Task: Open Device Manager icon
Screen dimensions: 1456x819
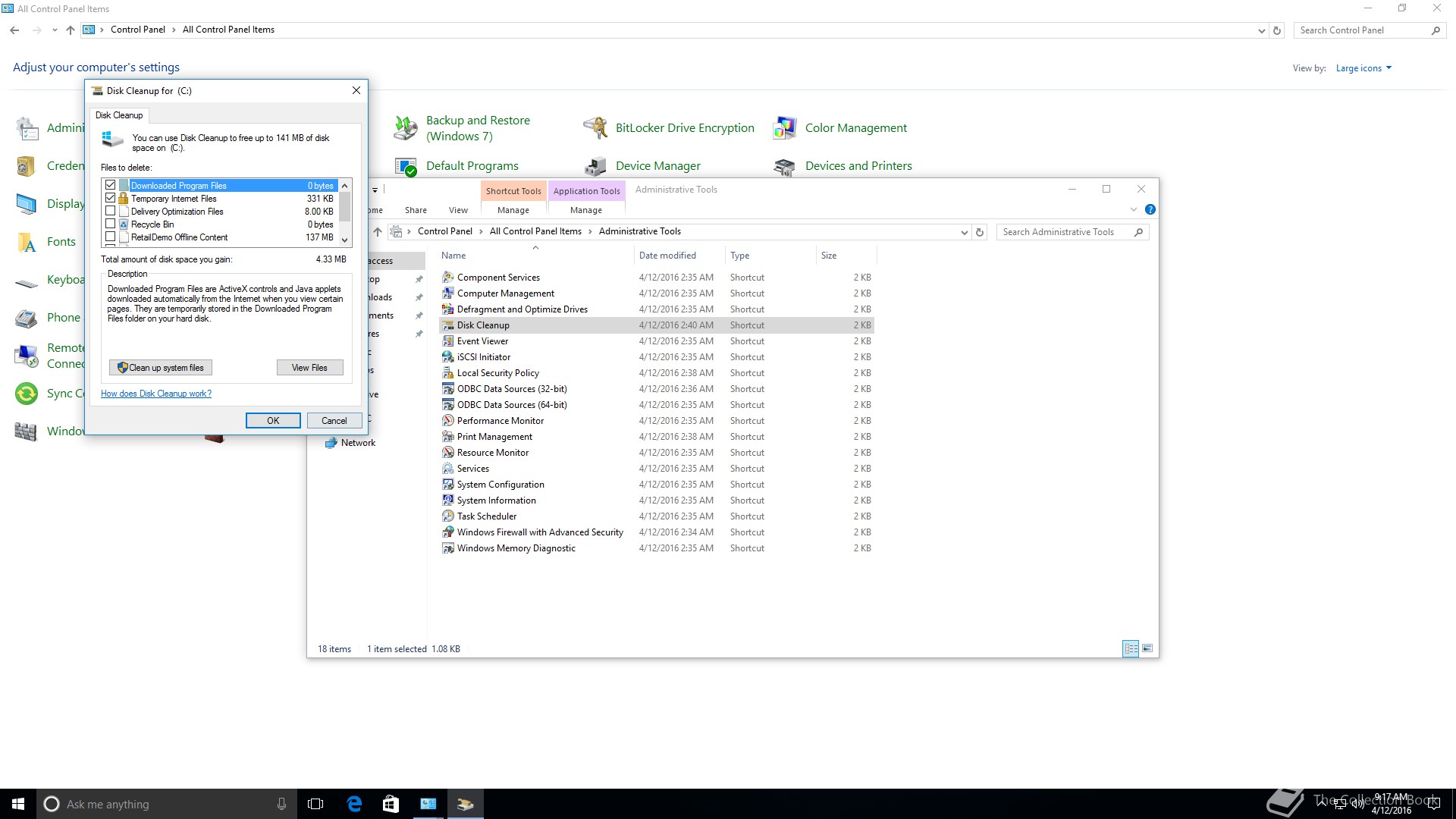Action: [595, 167]
